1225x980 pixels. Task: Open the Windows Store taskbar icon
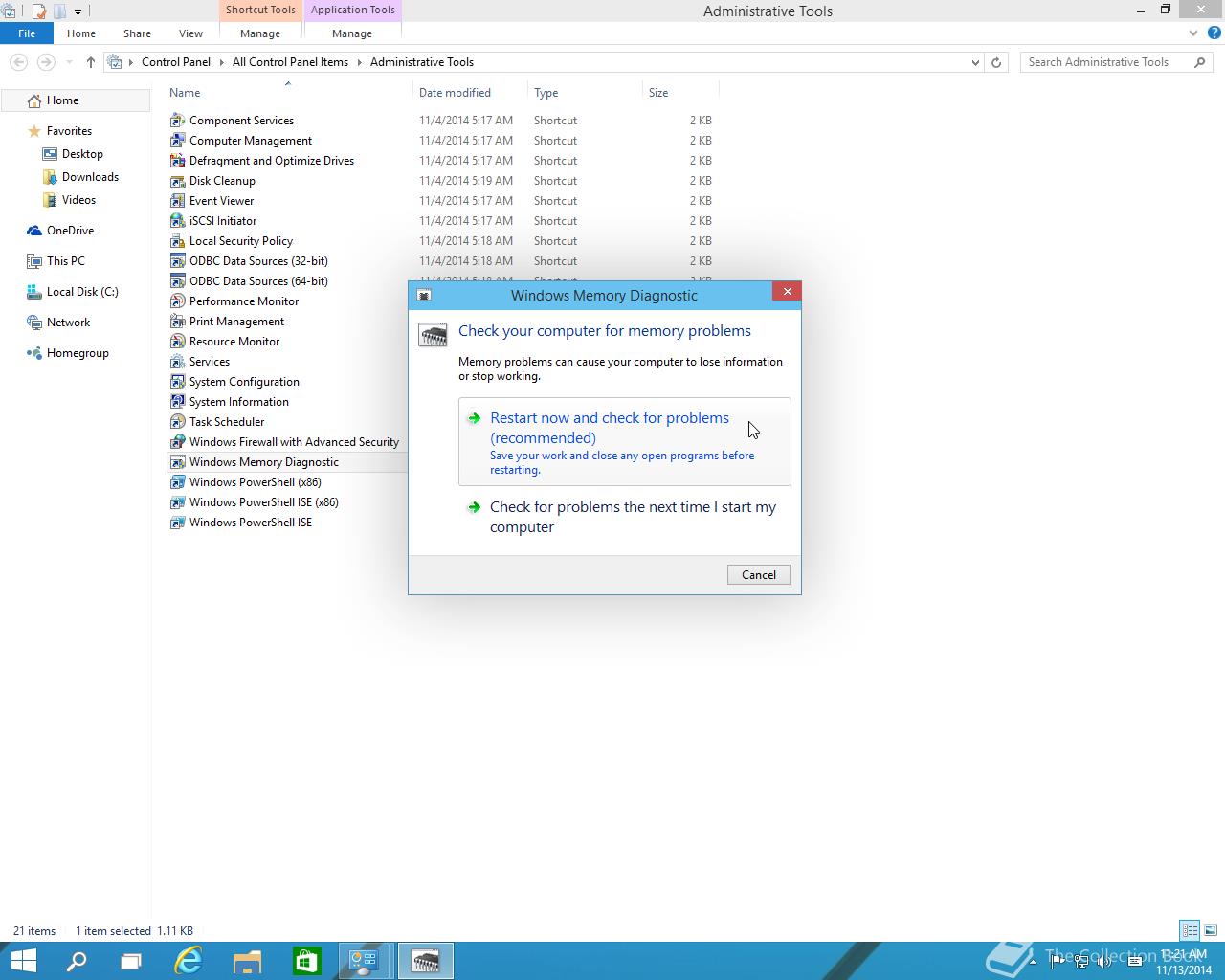[x=306, y=961]
